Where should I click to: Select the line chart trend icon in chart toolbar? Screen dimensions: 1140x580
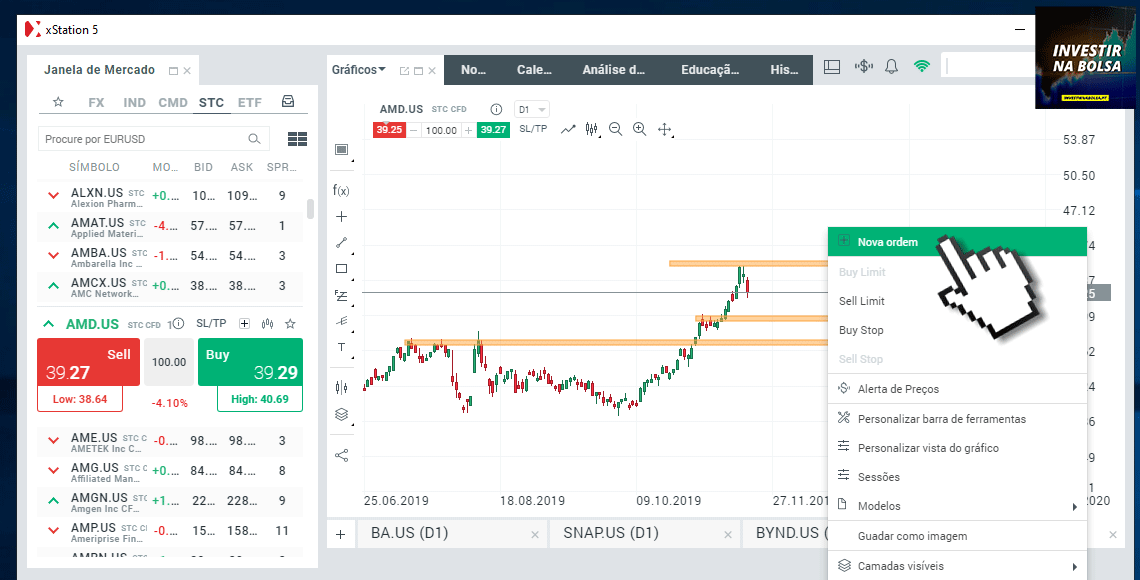click(x=569, y=129)
